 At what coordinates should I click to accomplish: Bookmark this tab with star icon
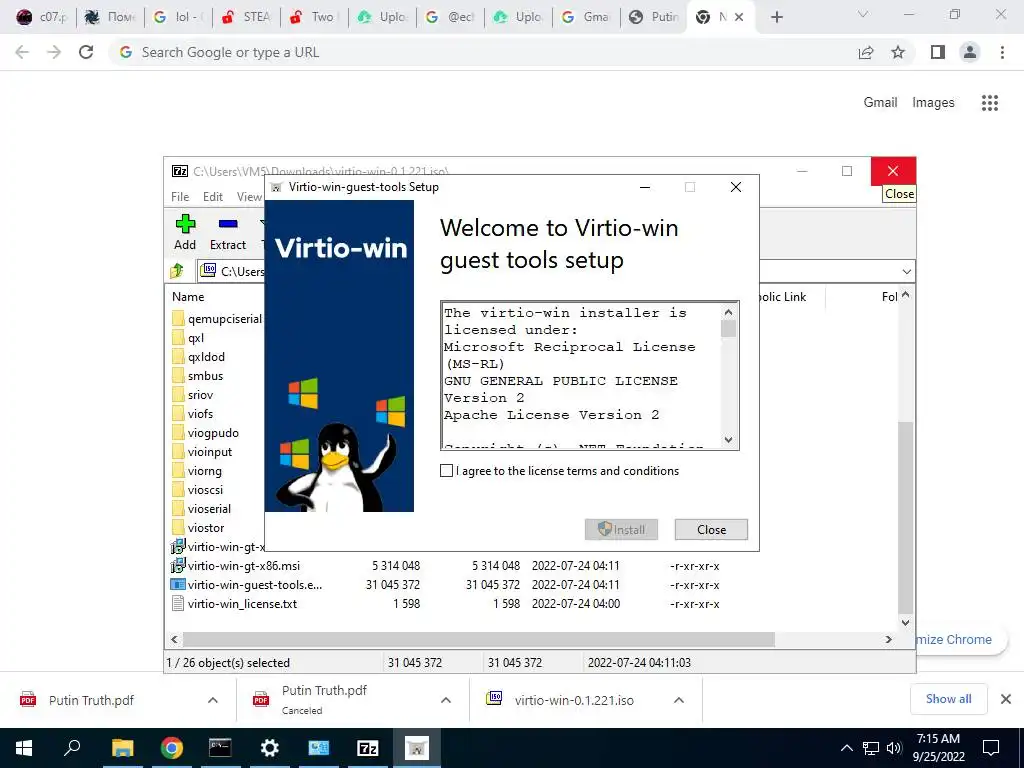coord(898,52)
